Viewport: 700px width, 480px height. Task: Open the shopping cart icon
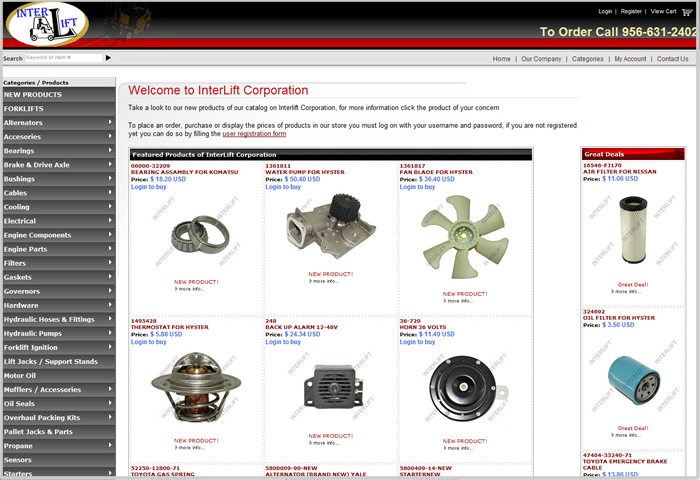pos(686,12)
